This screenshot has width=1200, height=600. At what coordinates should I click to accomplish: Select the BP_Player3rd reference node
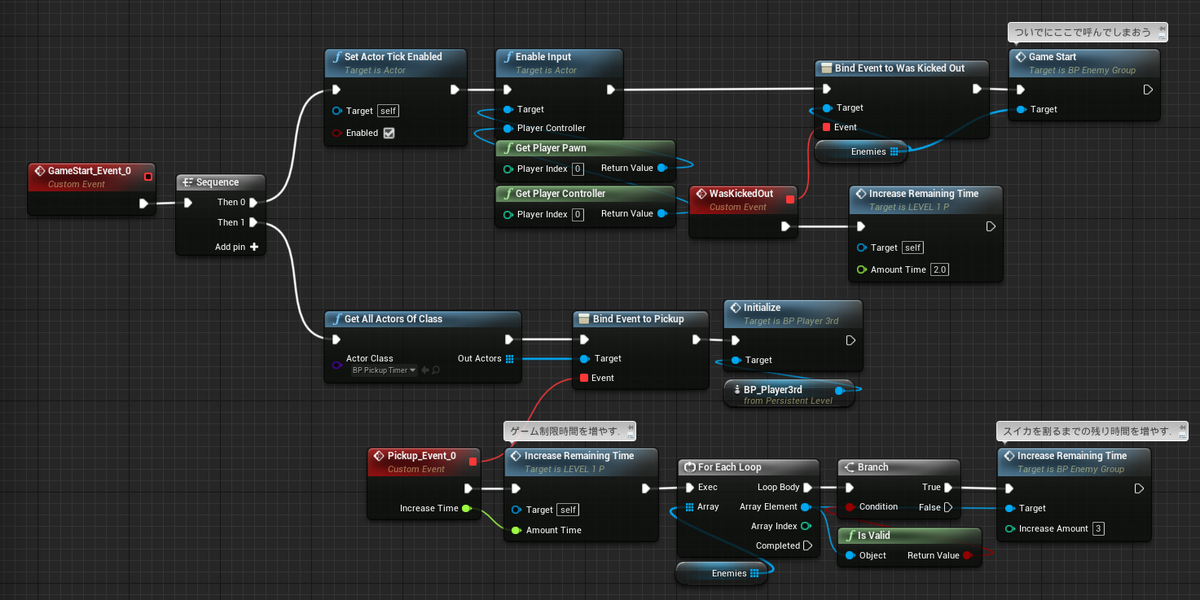pyautogui.click(x=789, y=394)
